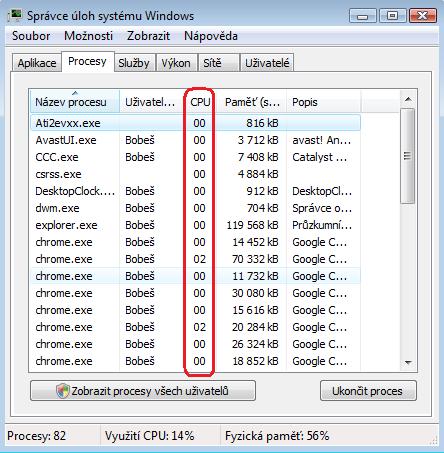
Task: Select the explorer.exe process
Action: pos(195,225)
